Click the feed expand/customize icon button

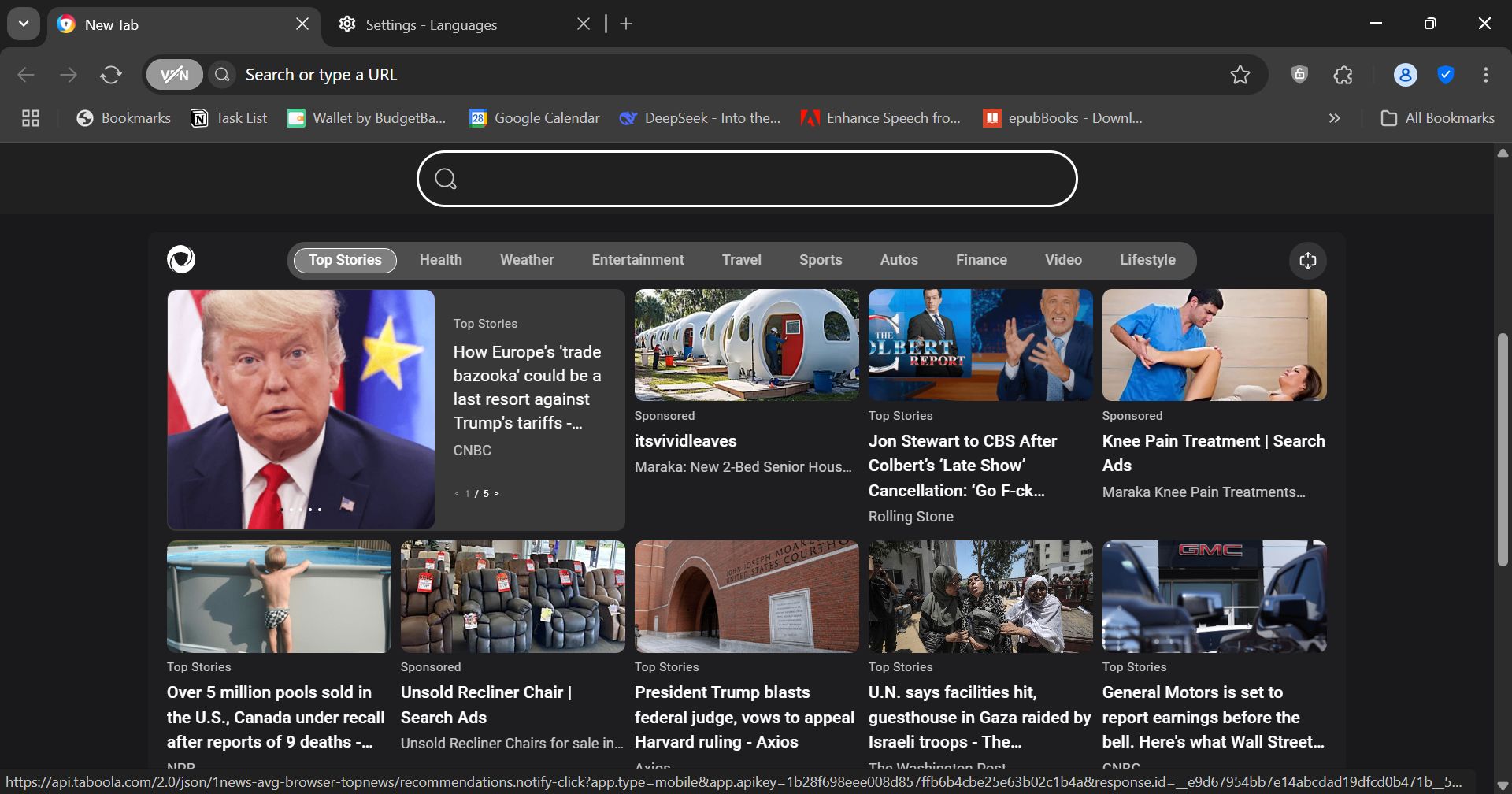1308,261
